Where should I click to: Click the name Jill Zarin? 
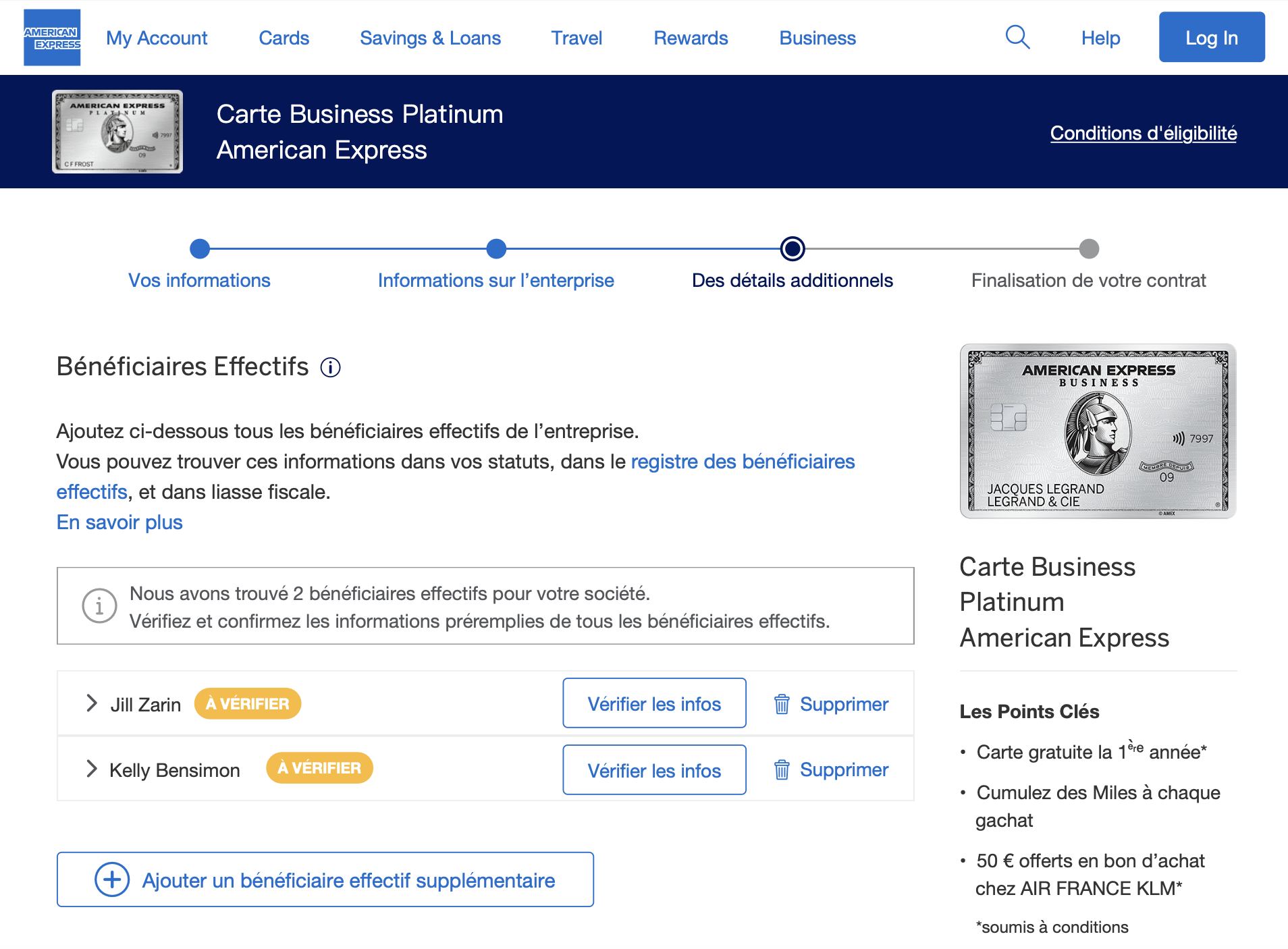coord(145,705)
